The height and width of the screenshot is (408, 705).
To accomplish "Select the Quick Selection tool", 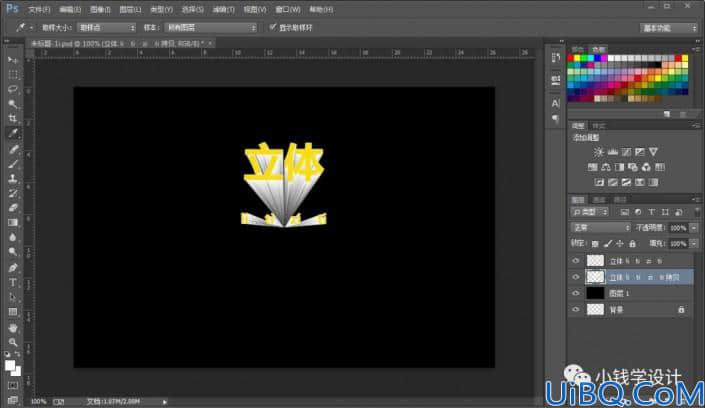I will (x=13, y=104).
